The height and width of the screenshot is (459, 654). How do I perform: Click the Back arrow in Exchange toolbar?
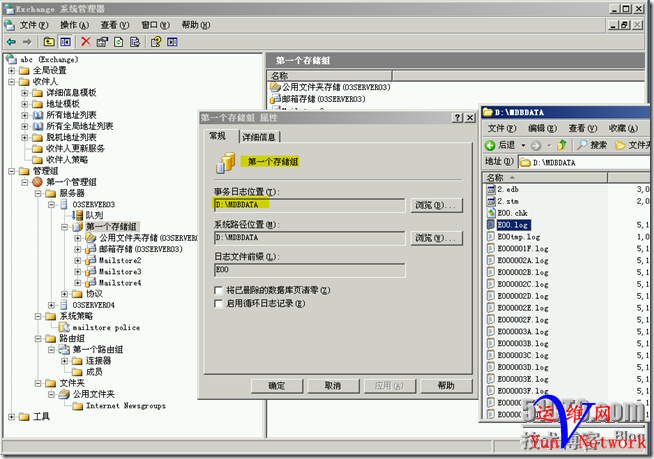tap(11, 42)
